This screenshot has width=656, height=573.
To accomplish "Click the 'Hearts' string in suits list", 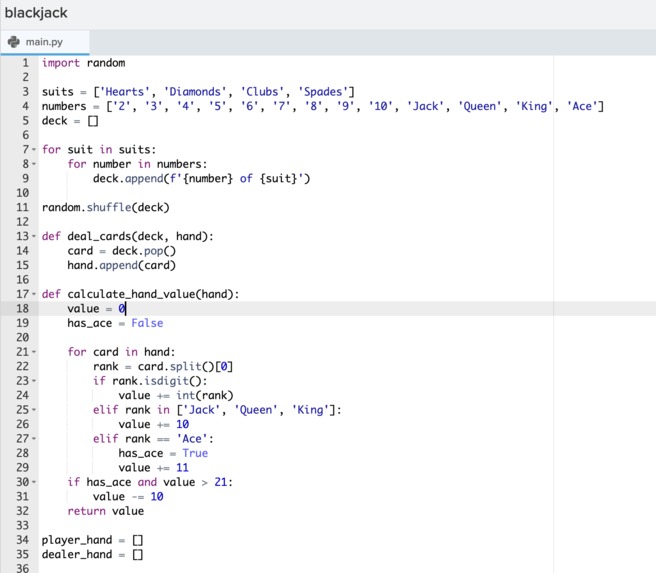I will [125, 92].
